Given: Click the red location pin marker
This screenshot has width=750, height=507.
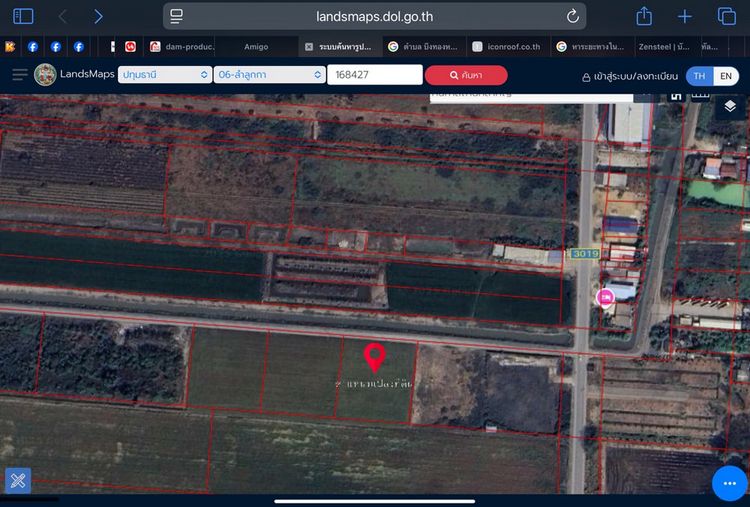Looking at the screenshot, I should (x=375, y=356).
